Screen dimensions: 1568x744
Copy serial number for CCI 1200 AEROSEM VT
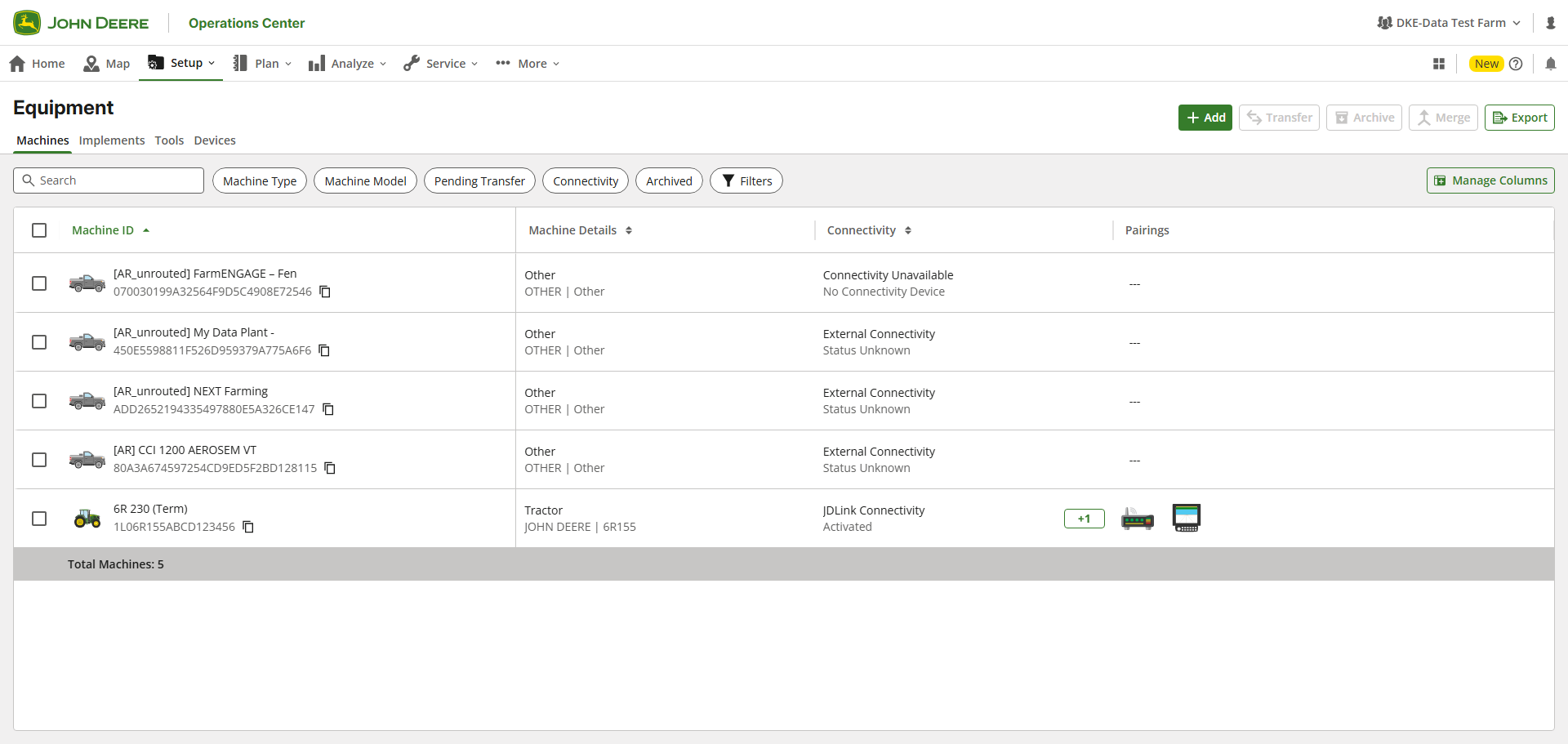coord(330,468)
